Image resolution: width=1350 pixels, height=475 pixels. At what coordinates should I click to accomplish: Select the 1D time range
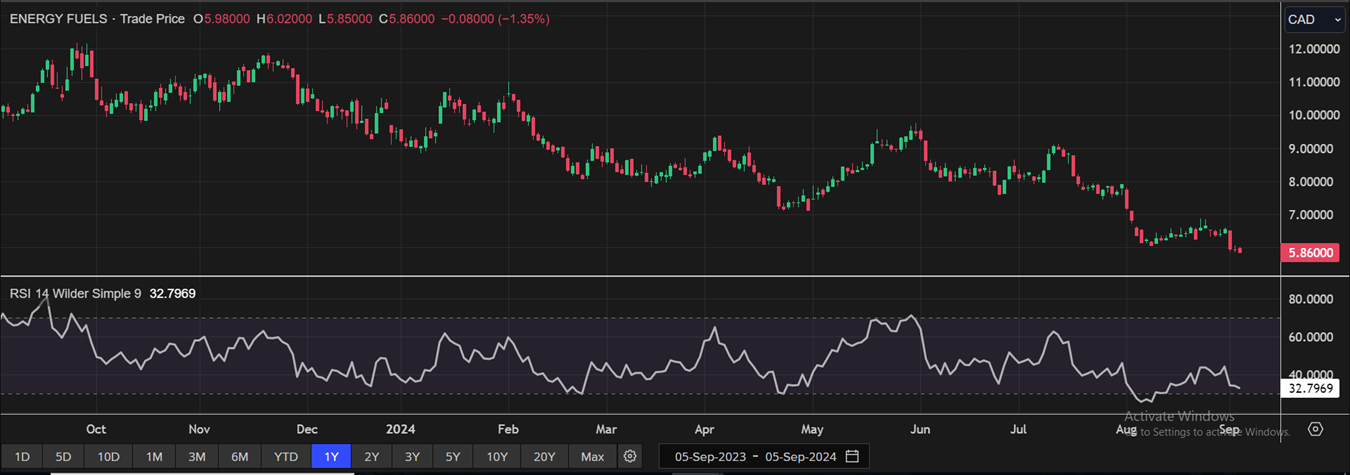coord(22,457)
